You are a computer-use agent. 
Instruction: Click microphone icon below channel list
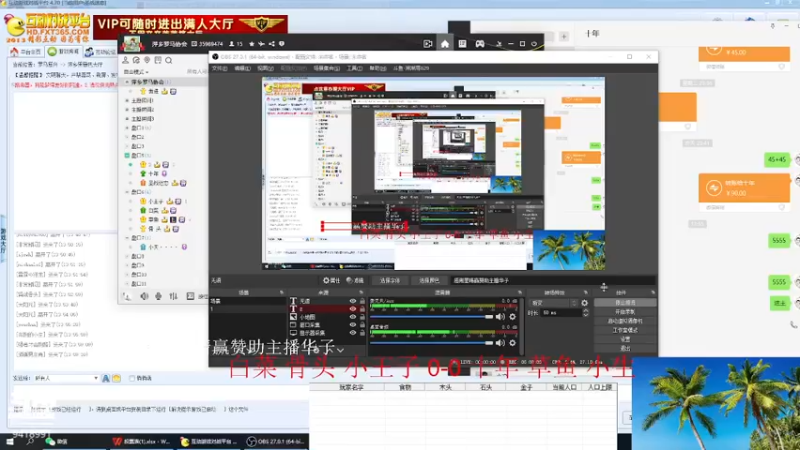point(159,296)
